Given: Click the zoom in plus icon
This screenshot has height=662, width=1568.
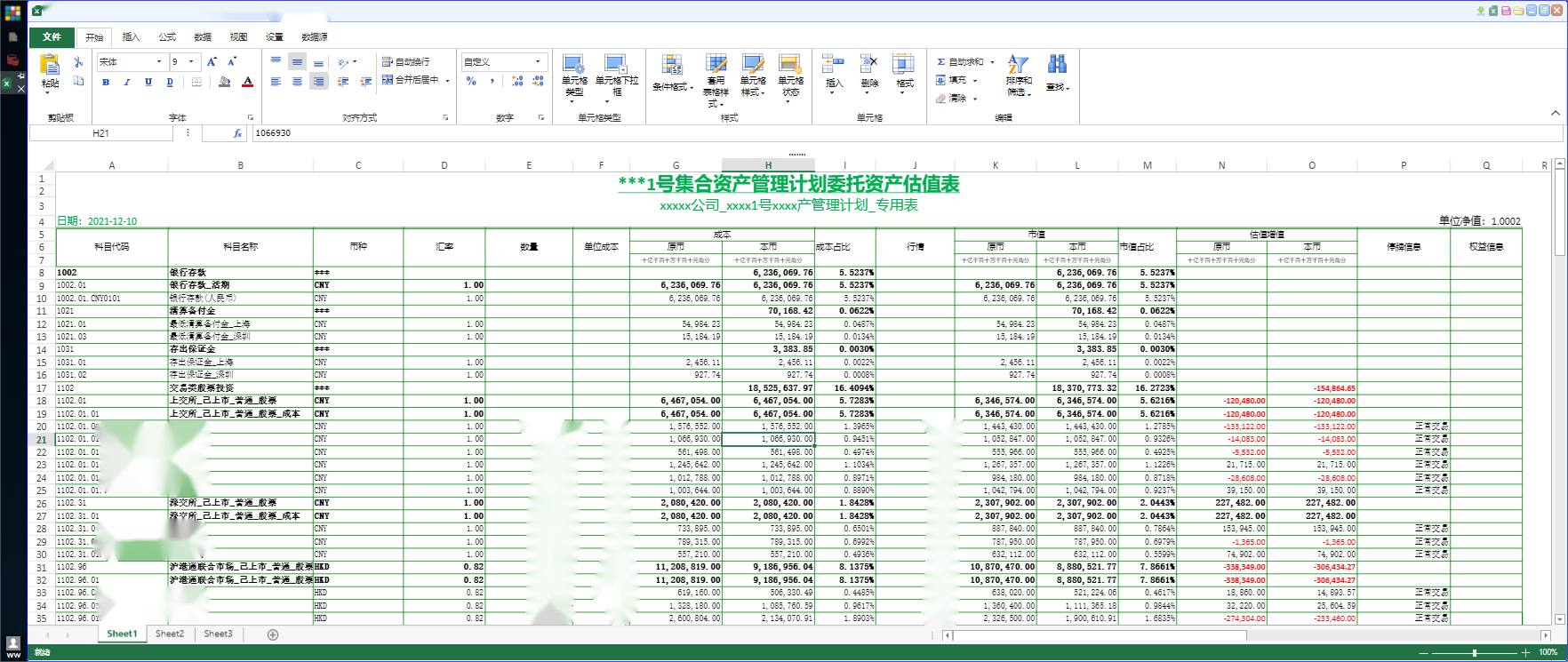Looking at the screenshot, I should tap(1525, 652).
